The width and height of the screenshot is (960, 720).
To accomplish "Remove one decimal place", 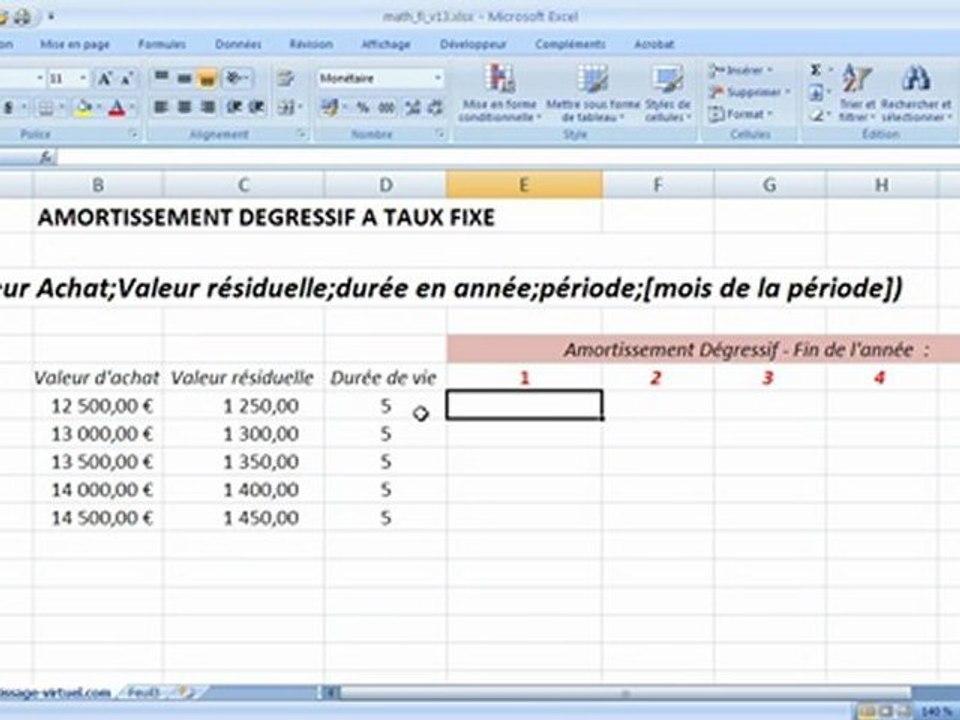I will point(435,108).
